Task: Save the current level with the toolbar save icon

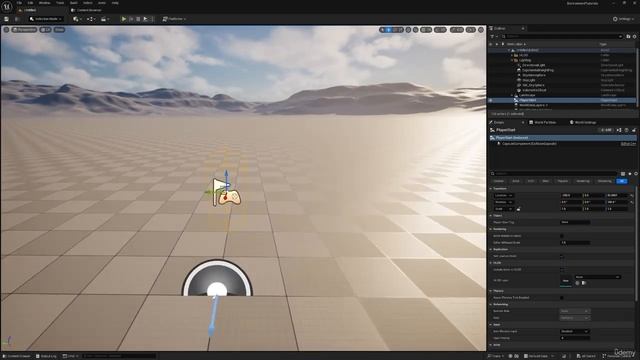Action: coord(6,19)
